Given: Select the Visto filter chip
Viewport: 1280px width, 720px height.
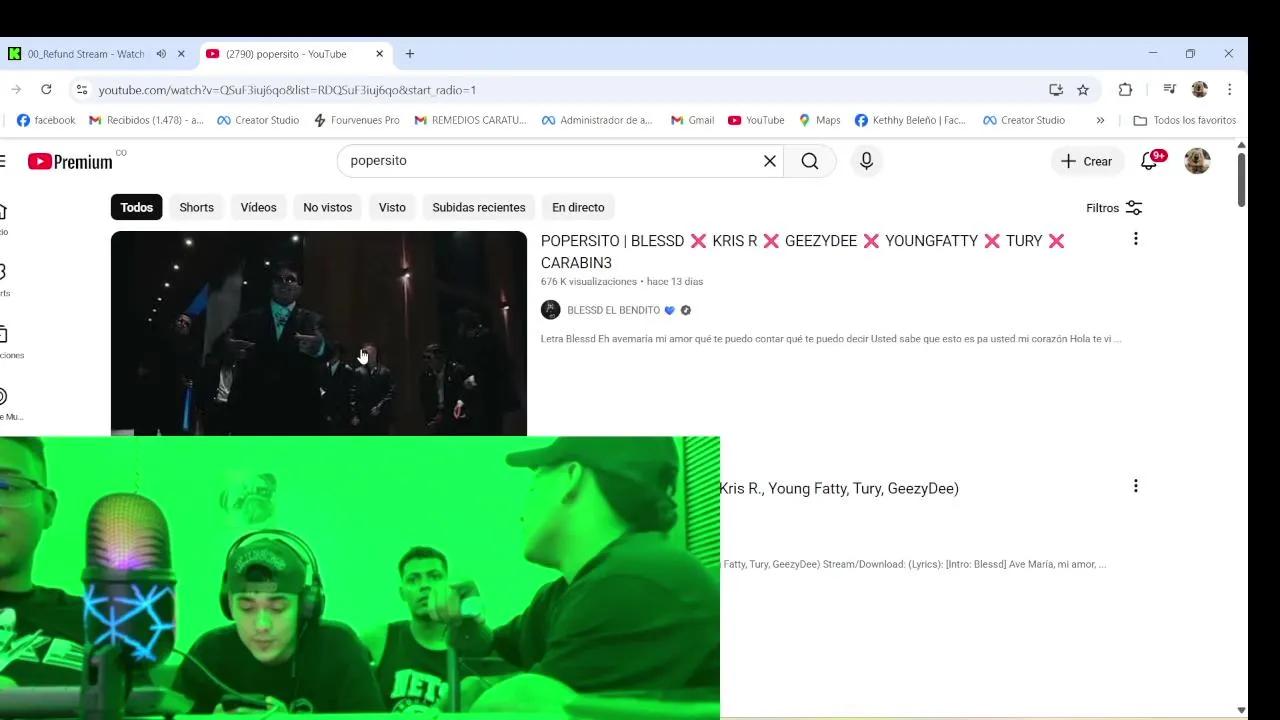Looking at the screenshot, I should 392,207.
